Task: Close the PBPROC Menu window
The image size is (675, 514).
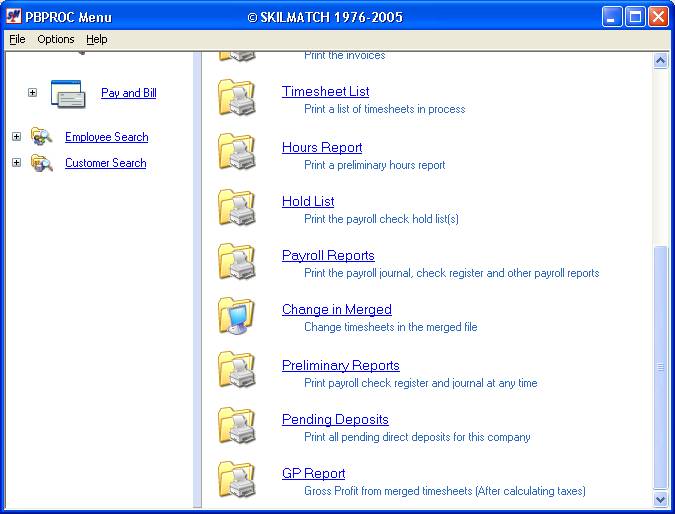Action: pos(658,17)
